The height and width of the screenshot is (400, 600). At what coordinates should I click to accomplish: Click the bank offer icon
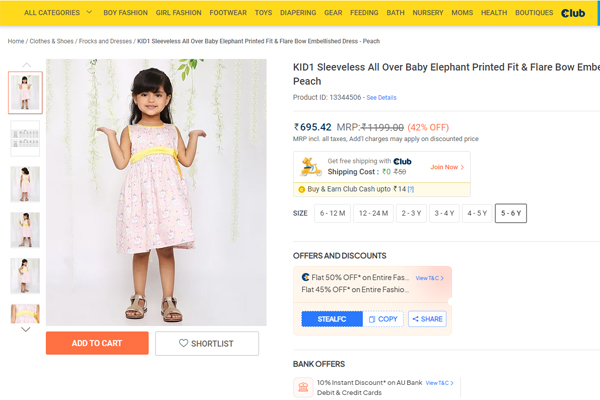coord(302,387)
